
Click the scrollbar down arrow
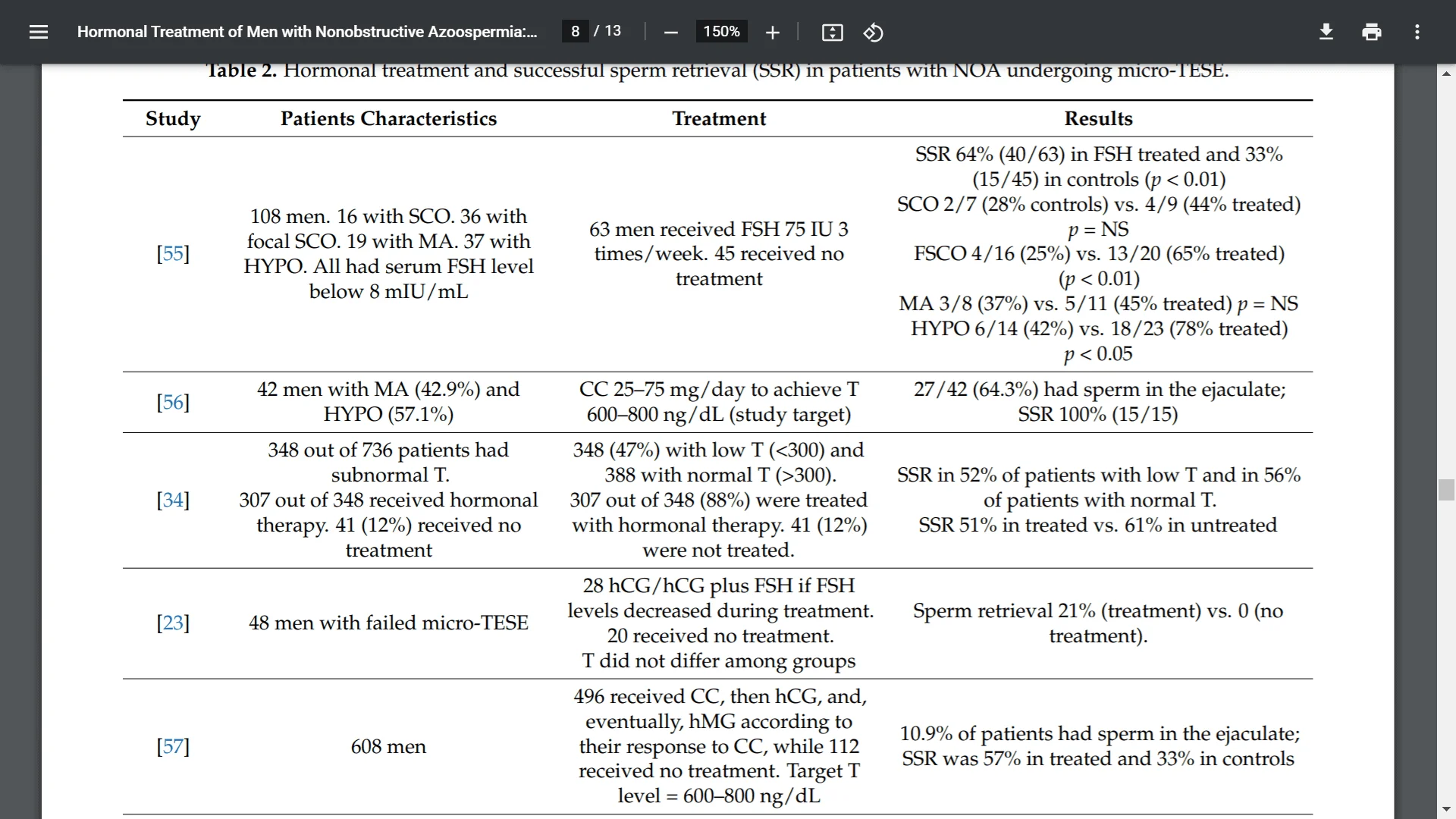pyautogui.click(x=1446, y=810)
